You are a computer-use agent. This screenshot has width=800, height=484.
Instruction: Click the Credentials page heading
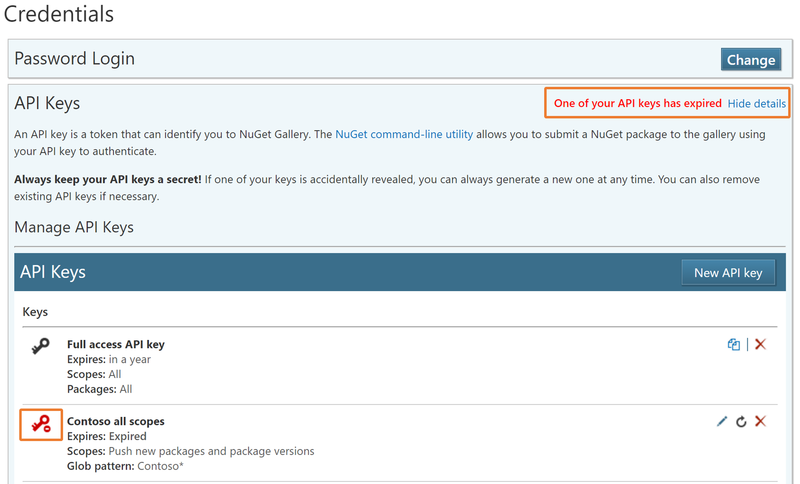point(58,14)
